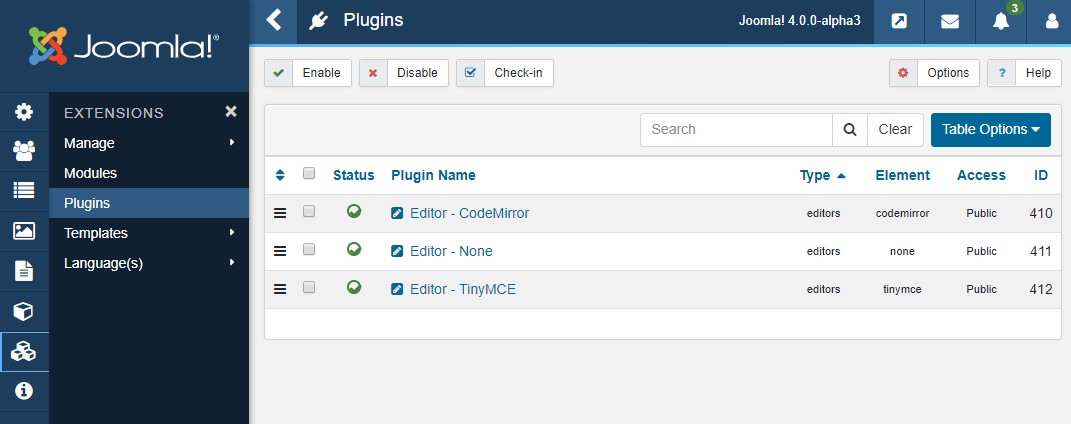
Task: Open Menus via the sidebar list icon
Action: tap(24, 190)
